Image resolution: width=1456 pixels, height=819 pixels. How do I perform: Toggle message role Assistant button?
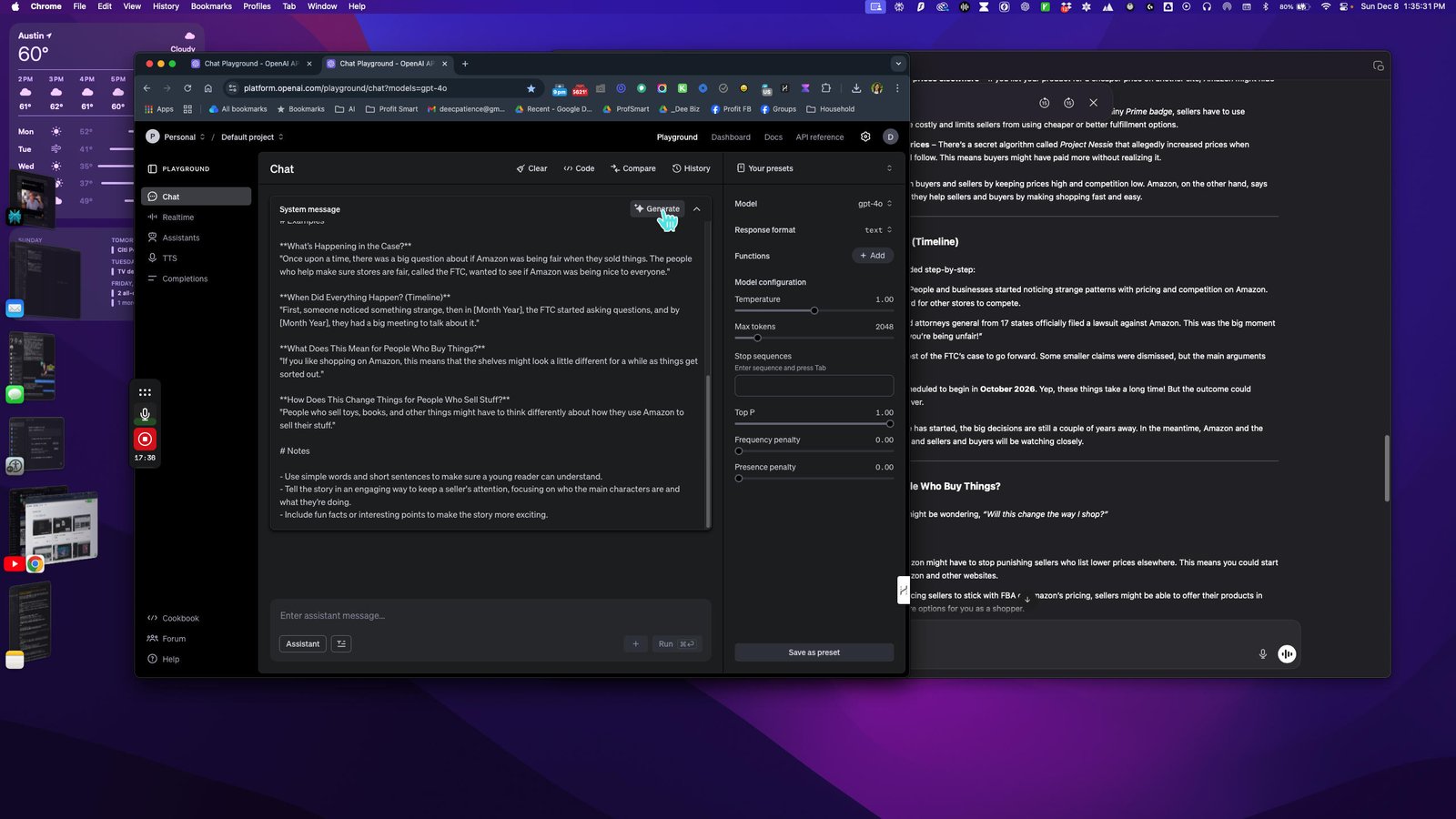pos(303,643)
